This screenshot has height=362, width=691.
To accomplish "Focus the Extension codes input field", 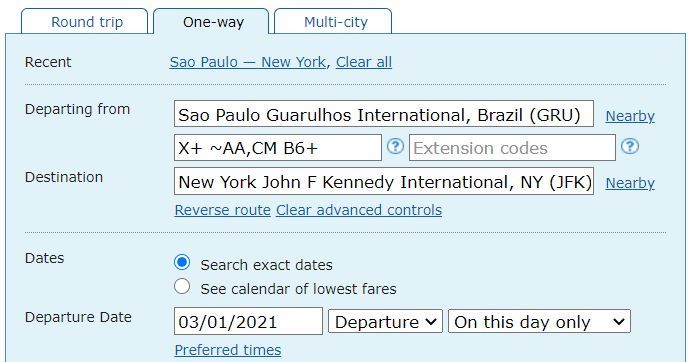I will tap(512, 148).
